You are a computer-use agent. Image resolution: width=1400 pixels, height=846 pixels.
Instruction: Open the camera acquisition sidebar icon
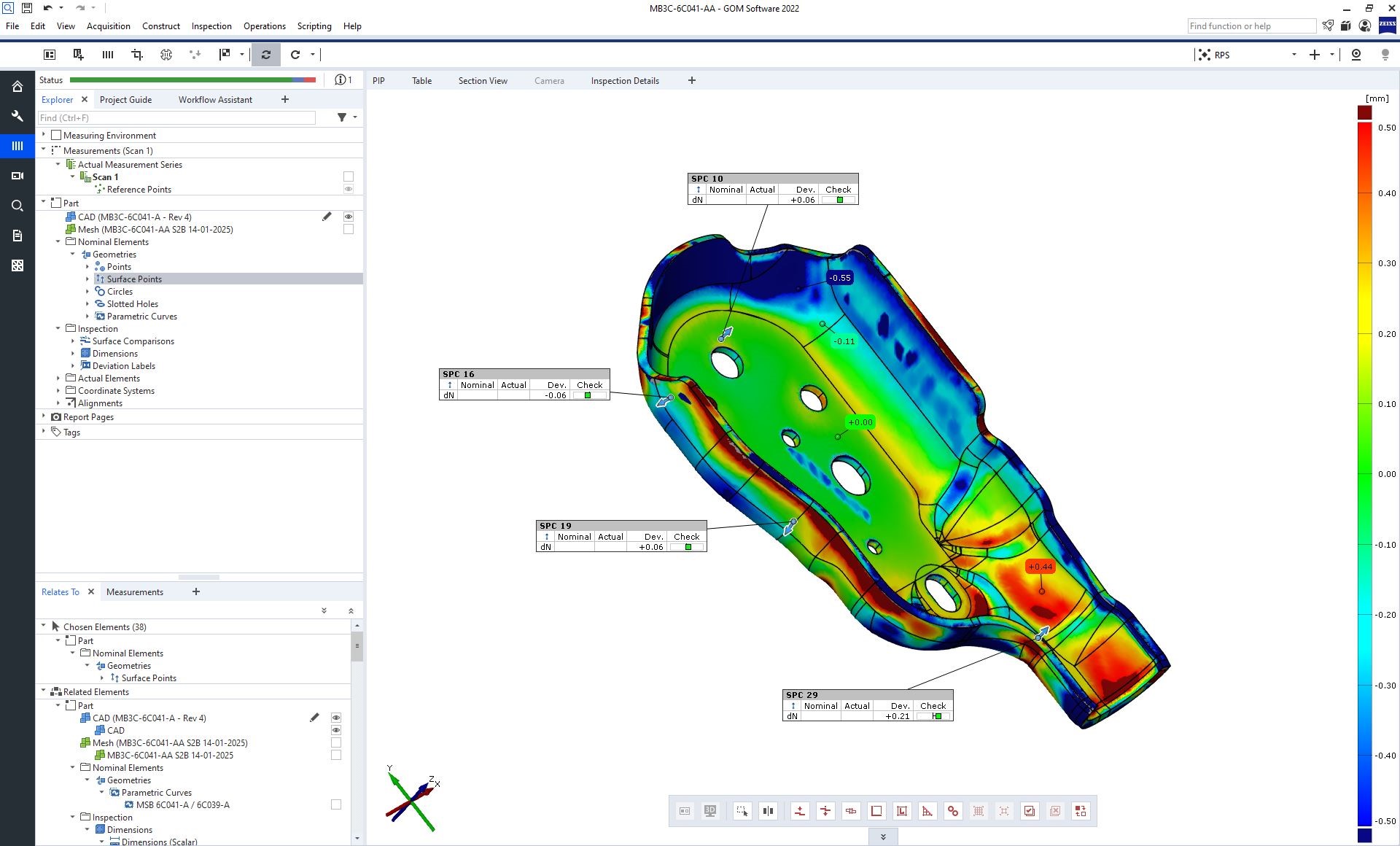click(x=17, y=176)
